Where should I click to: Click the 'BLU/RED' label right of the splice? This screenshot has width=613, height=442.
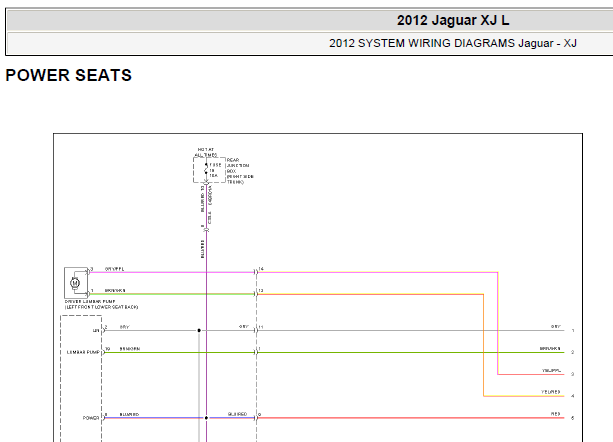coord(238,414)
